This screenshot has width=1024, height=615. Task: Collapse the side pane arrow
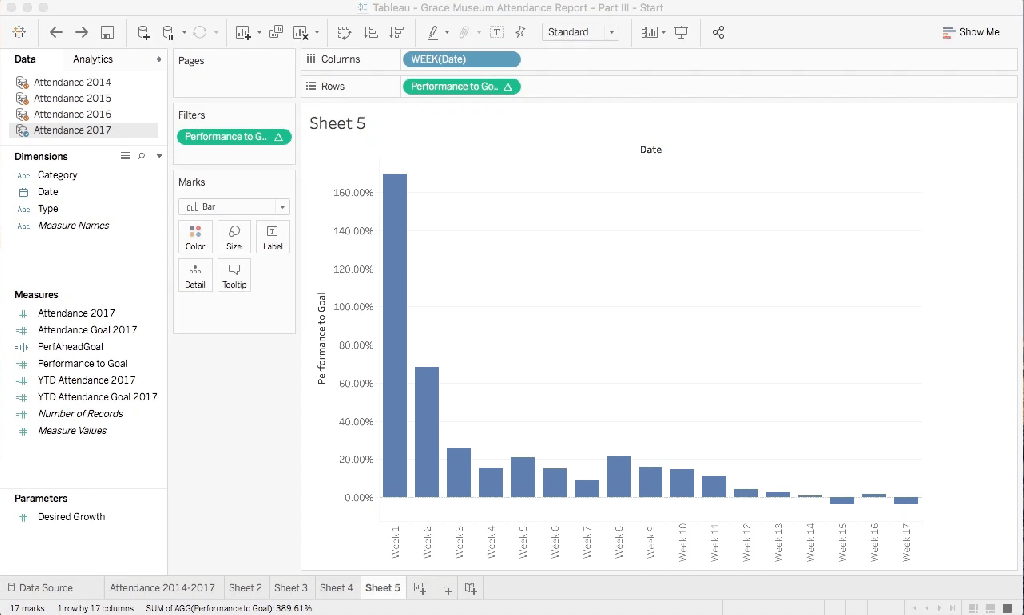point(158,59)
